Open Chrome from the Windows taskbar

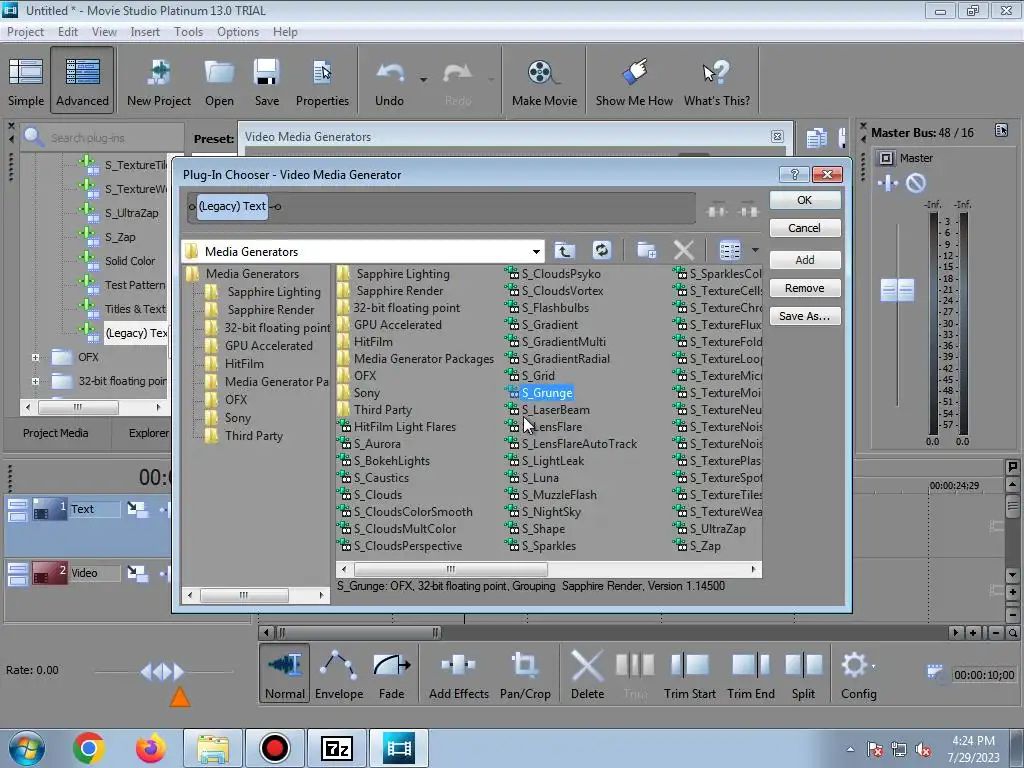tap(89, 748)
